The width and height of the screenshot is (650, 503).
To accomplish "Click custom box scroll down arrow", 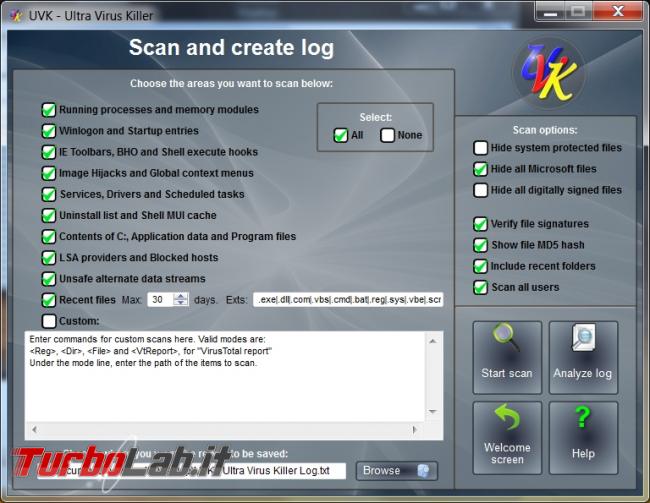I will [433, 412].
